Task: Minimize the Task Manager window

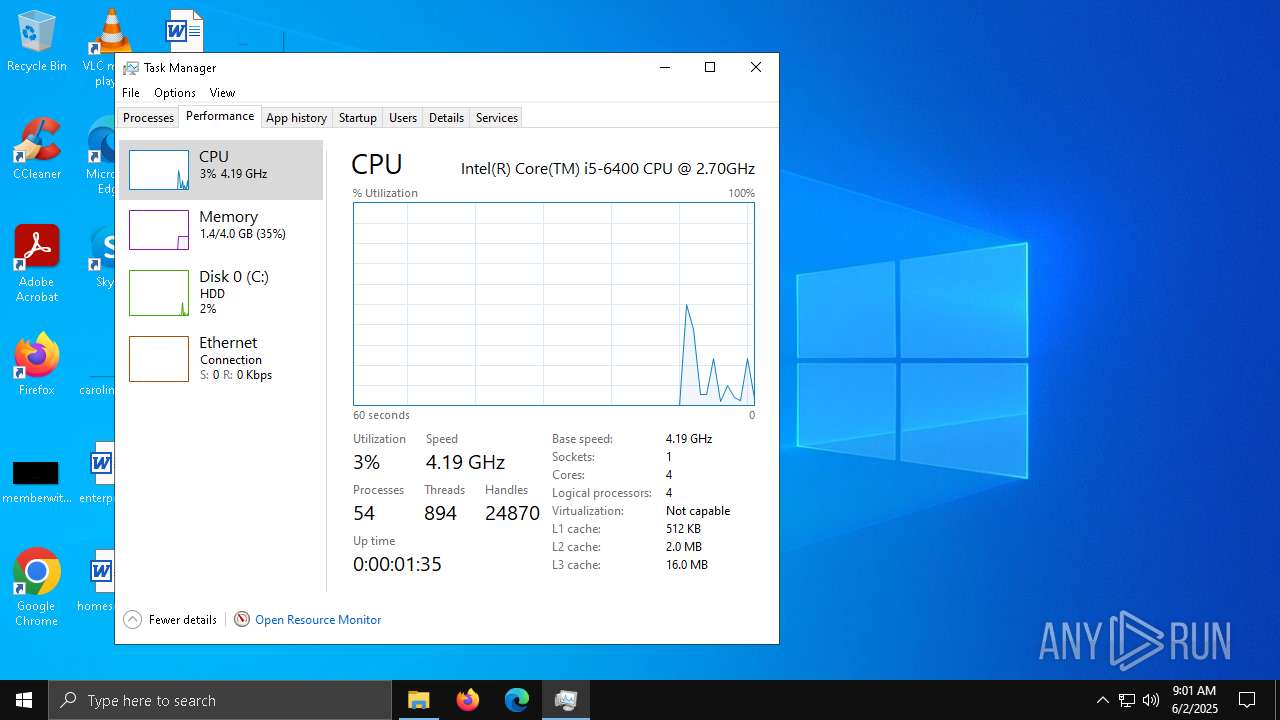Action: coord(664,67)
